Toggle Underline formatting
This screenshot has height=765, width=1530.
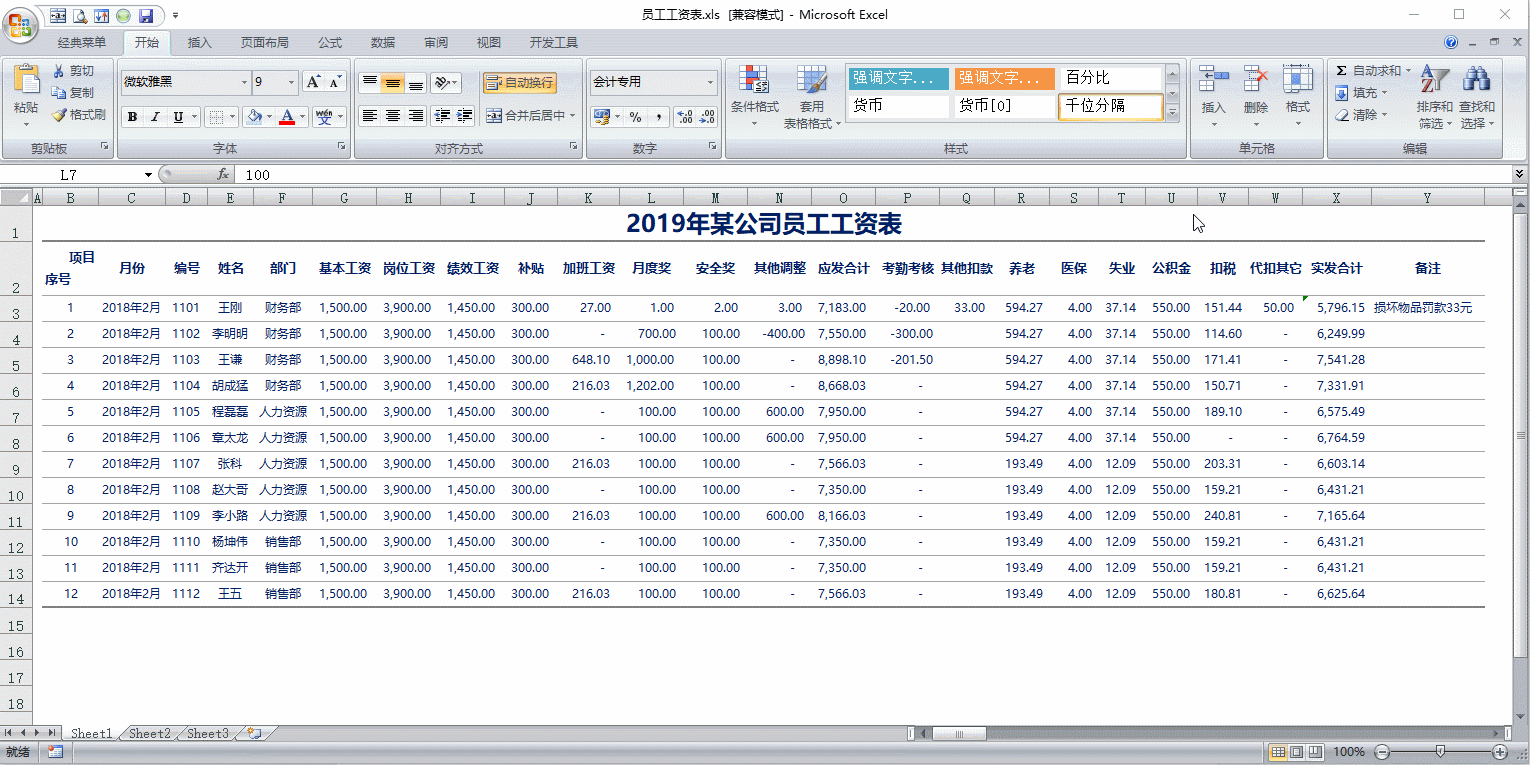tap(178, 117)
